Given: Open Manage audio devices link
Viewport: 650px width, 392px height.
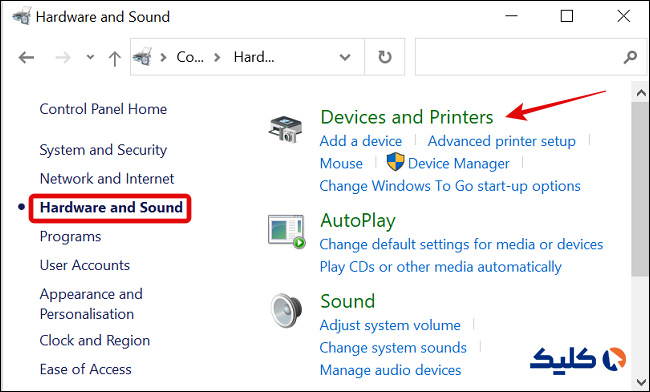Looking at the screenshot, I should tap(390, 370).
